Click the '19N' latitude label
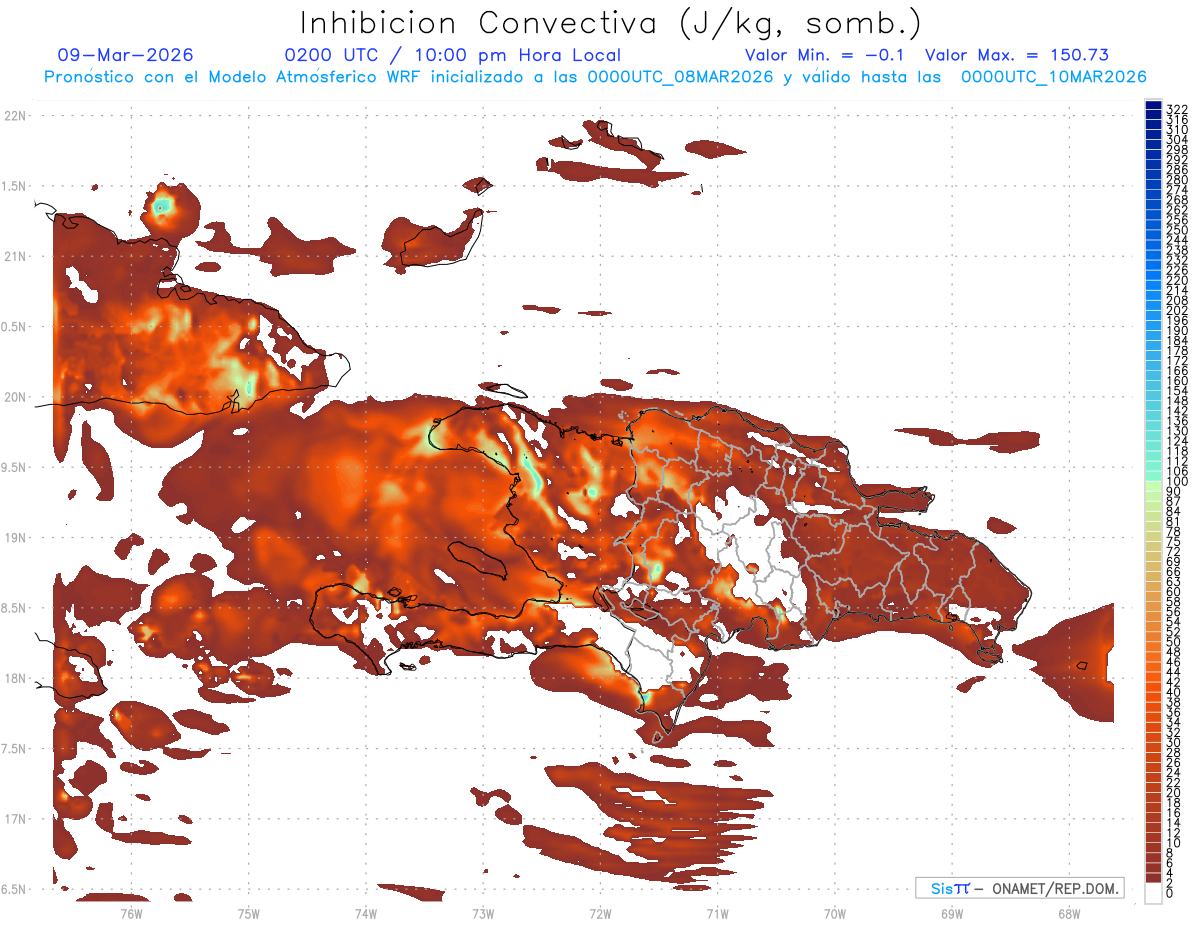 click(15, 538)
